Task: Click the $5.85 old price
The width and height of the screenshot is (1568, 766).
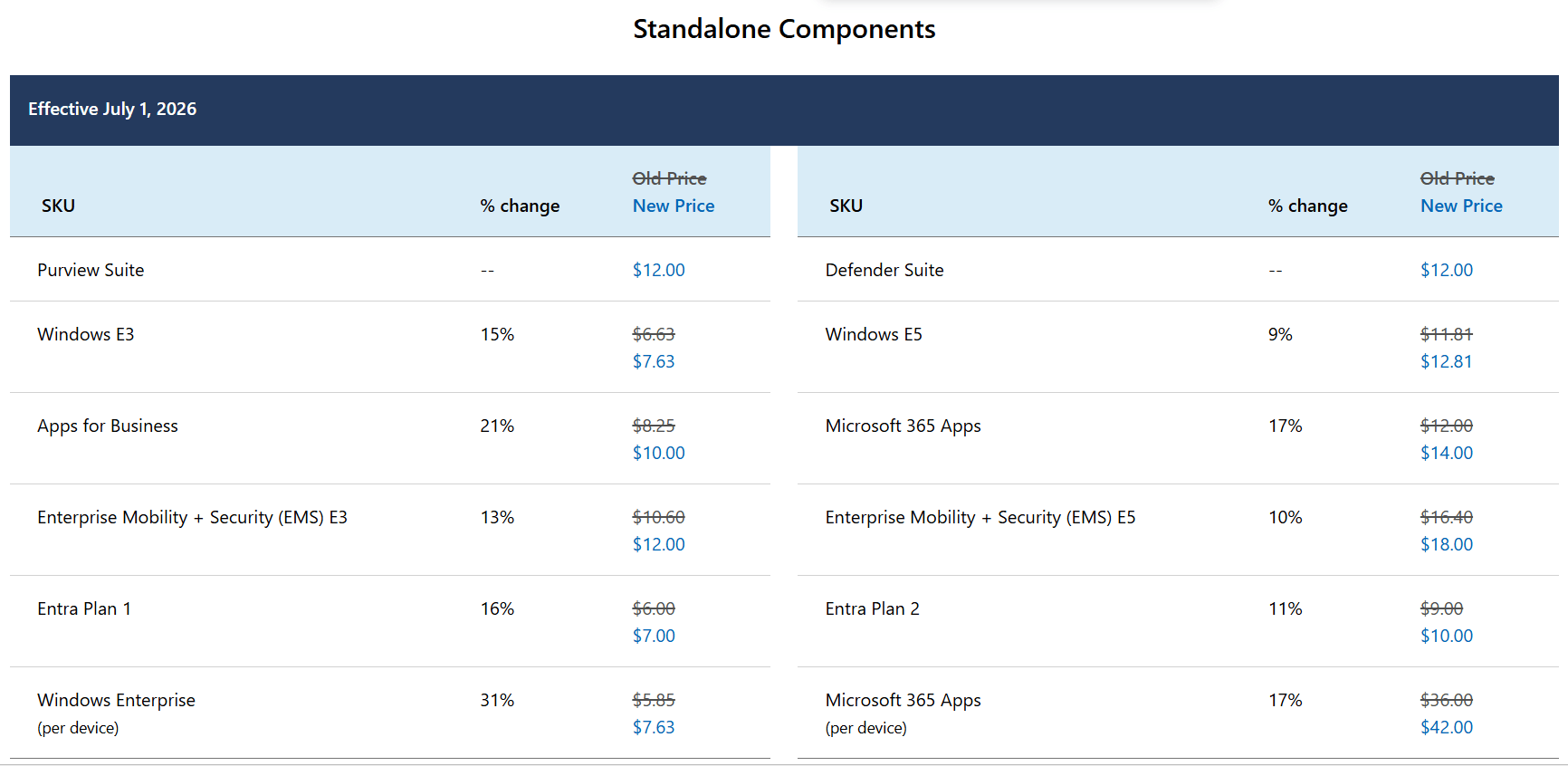Action: click(x=654, y=700)
